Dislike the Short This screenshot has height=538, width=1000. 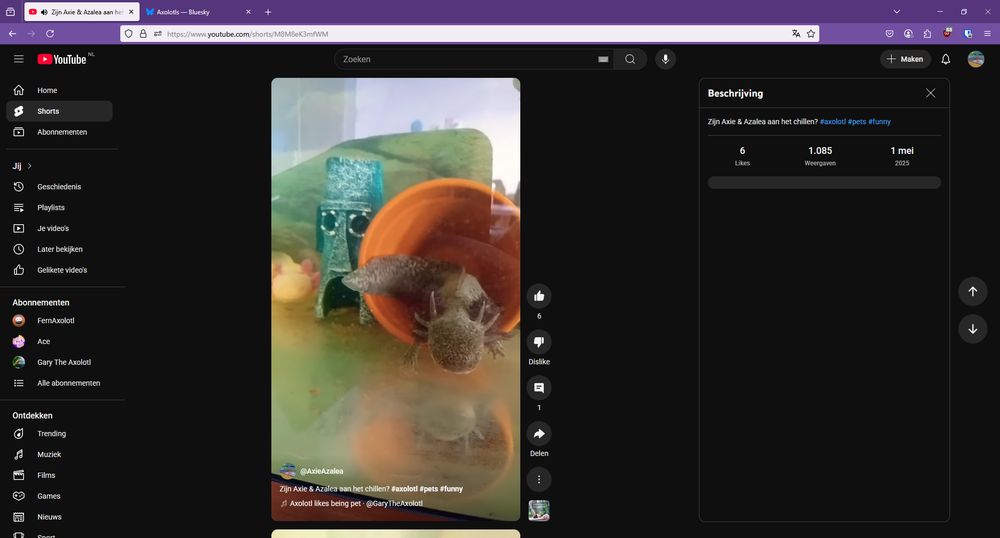pyautogui.click(x=539, y=342)
